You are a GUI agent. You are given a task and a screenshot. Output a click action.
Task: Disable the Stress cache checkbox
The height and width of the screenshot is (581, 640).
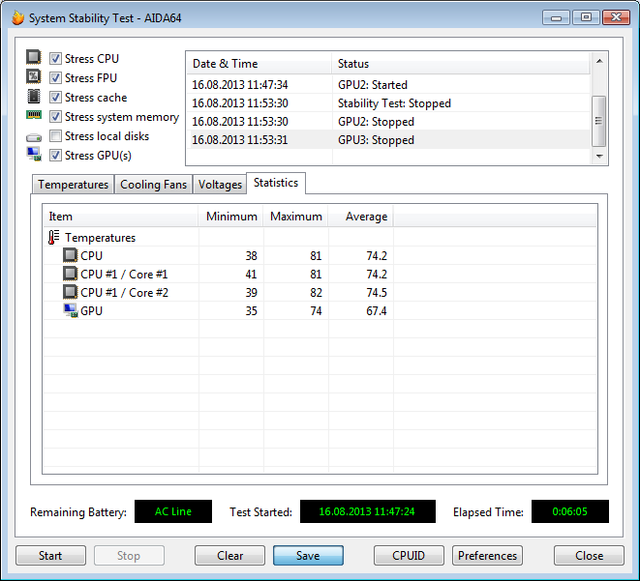tap(56, 98)
